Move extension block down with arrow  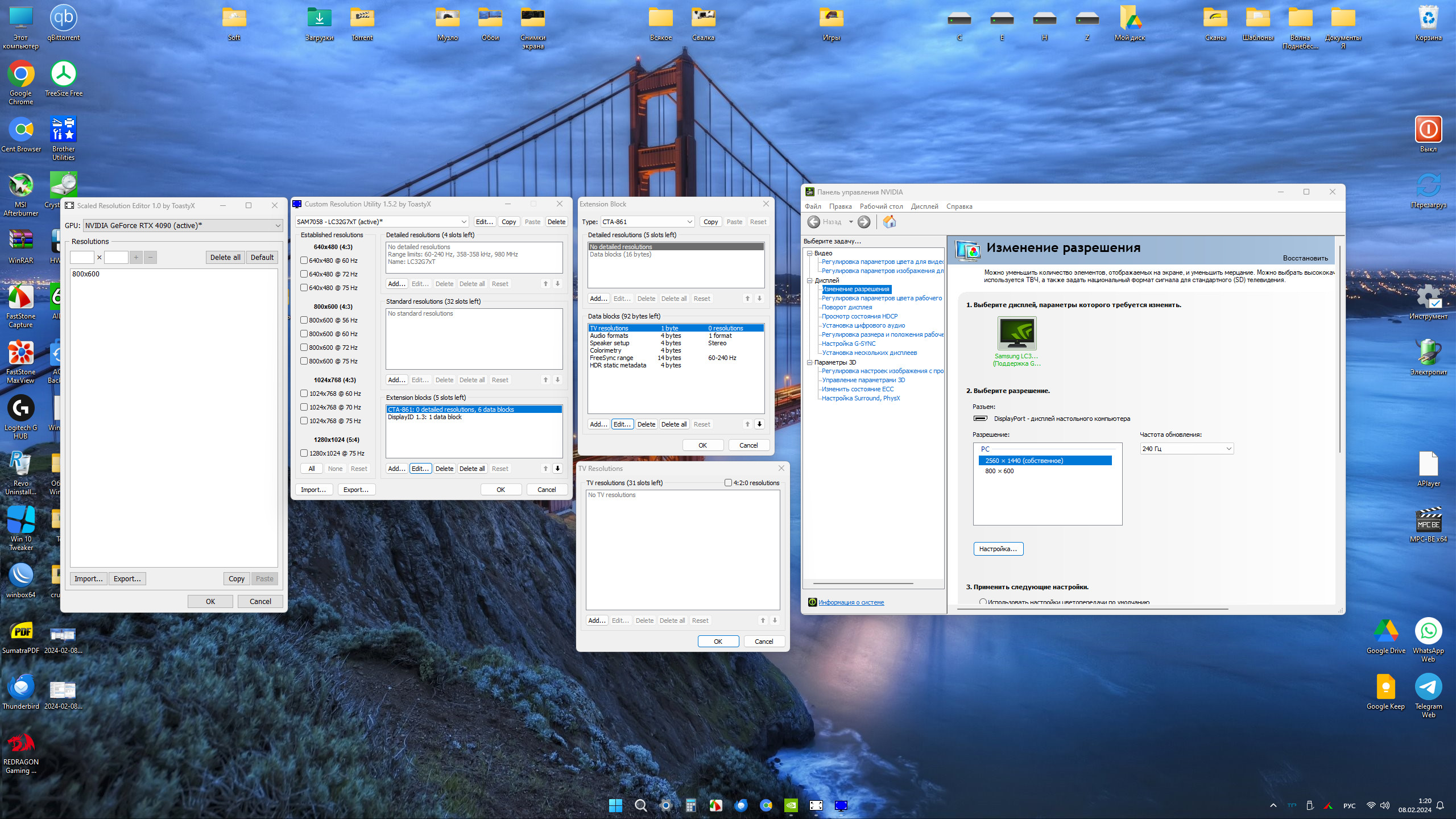(x=557, y=469)
